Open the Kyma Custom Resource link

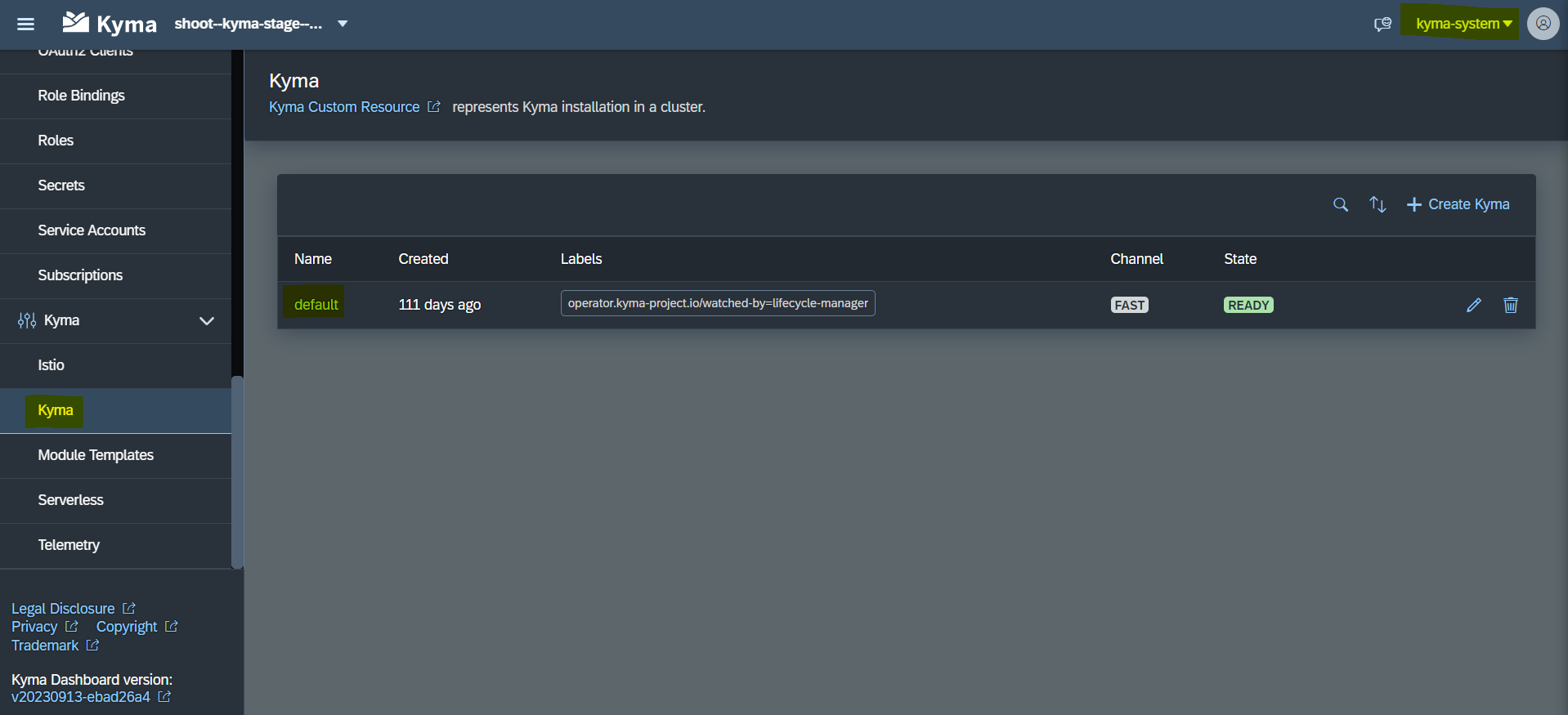pos(354,107)
